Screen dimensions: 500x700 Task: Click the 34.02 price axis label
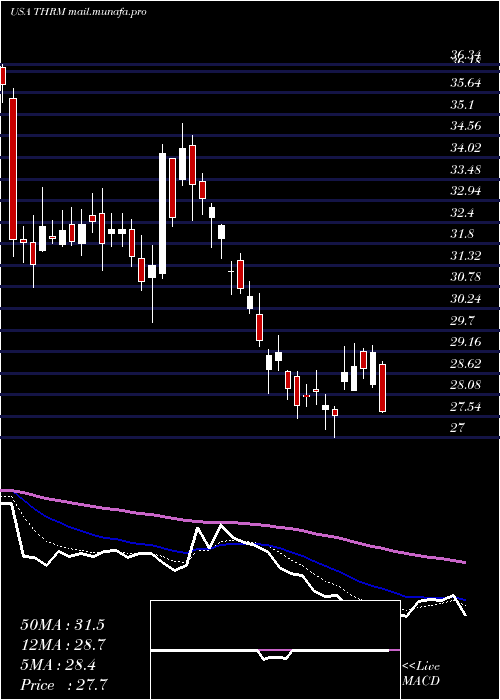click(466, 147)
